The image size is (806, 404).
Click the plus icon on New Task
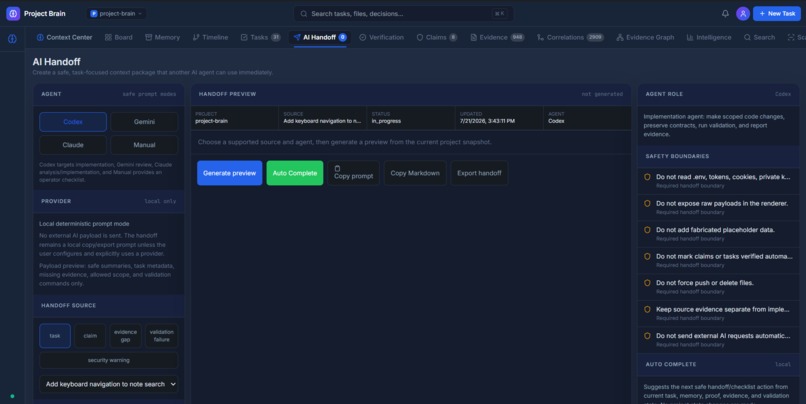click(x=762, y=14)
